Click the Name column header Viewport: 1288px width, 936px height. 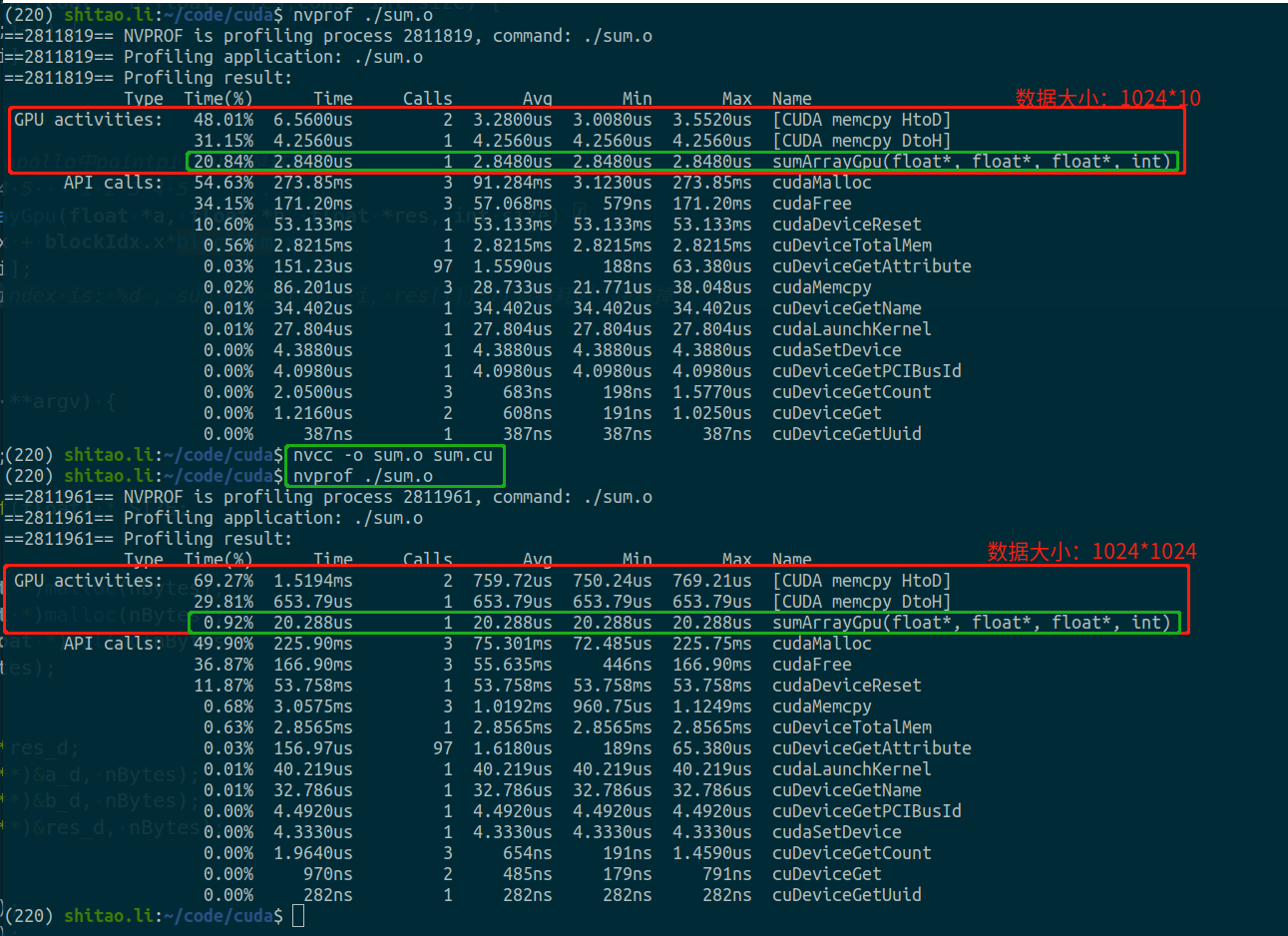(x=791, y=98)
